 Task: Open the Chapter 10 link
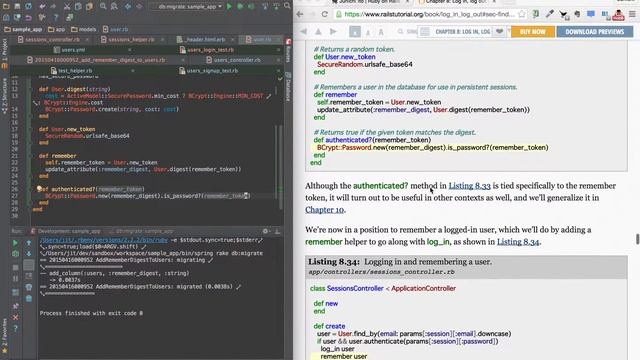[324, 210]
